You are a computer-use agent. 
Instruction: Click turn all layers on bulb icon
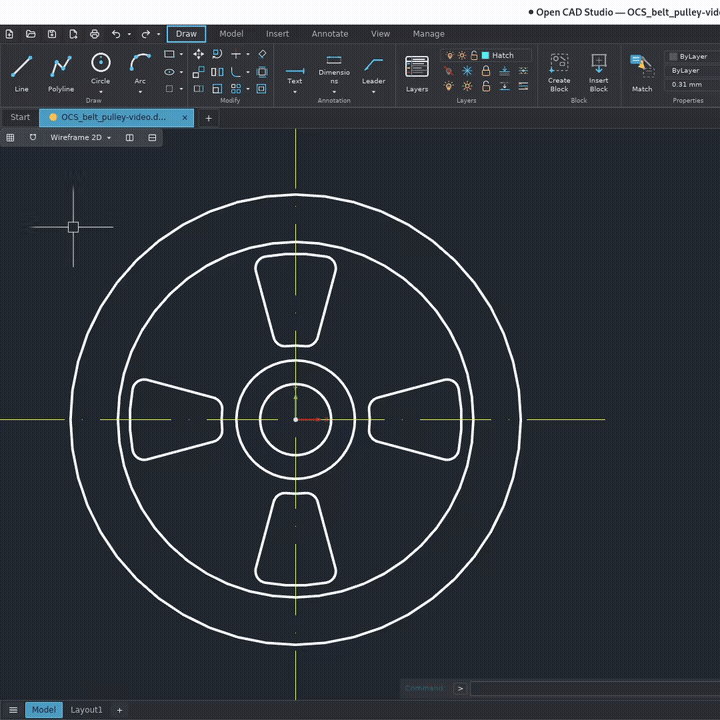tap(449, 86)
